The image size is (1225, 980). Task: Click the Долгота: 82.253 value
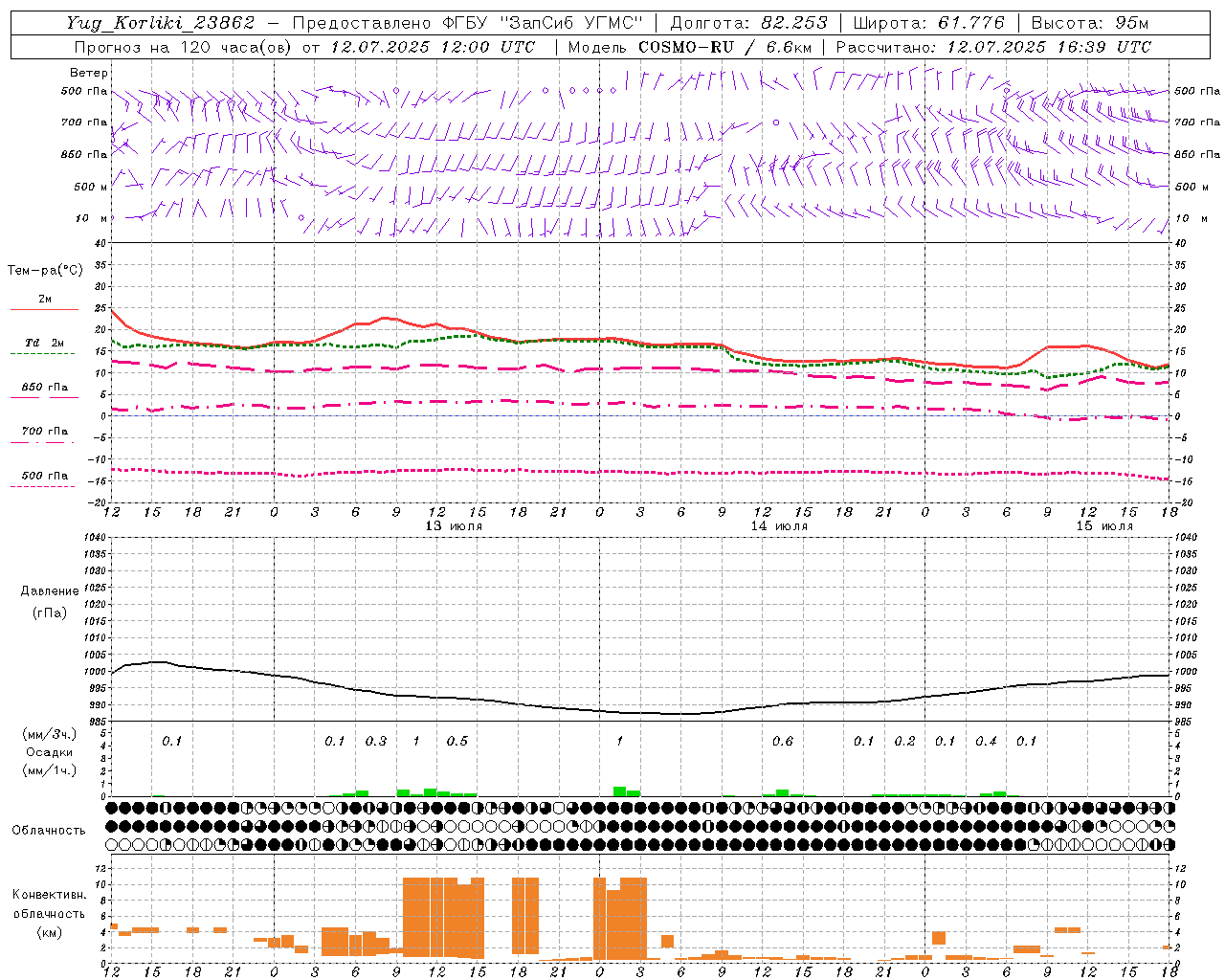[x=748, y=23]
